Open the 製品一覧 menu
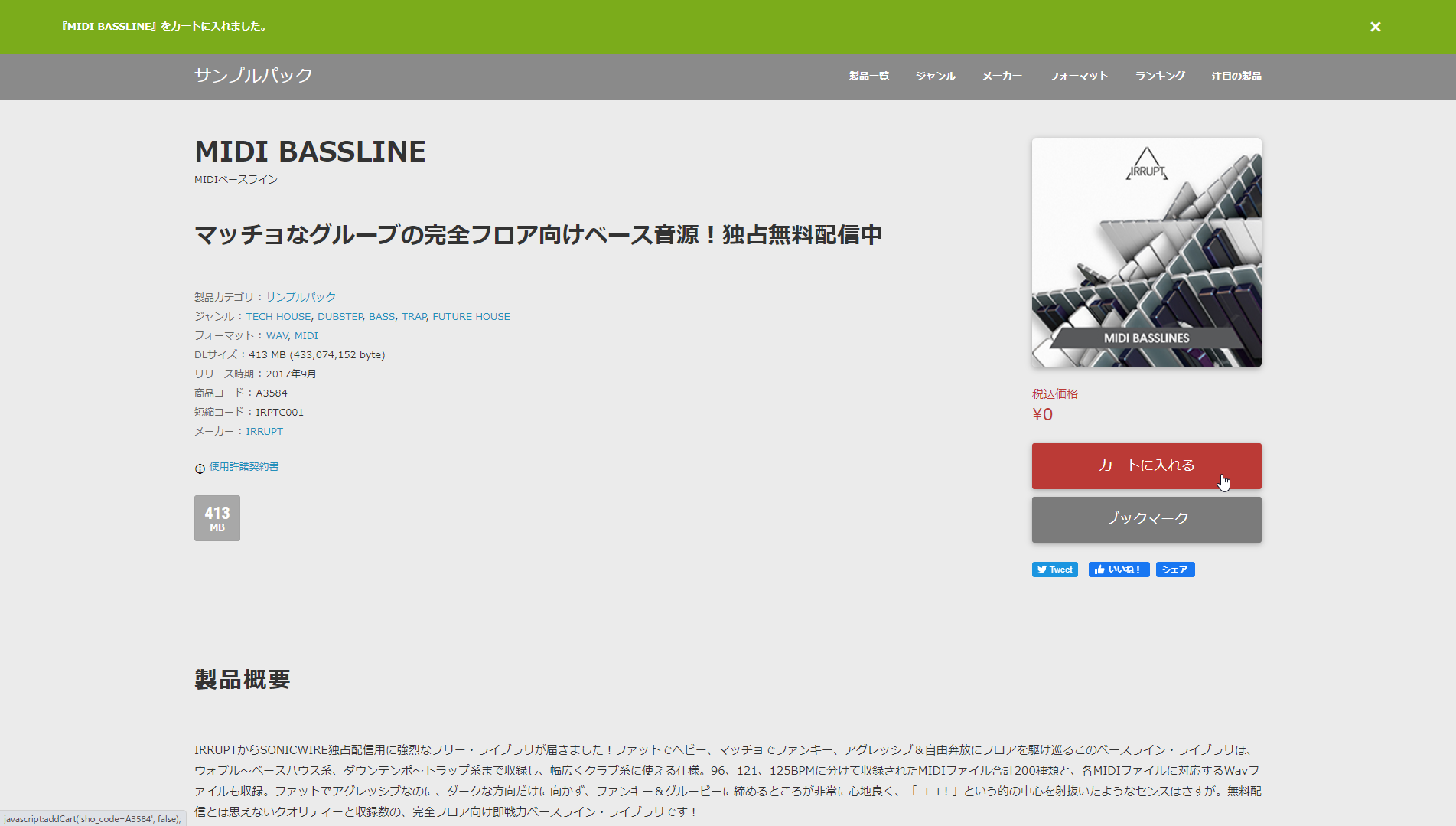Image resolution: width=1456 pixels, height=826 pixels. pyautogui.click(x=869, y=76)
